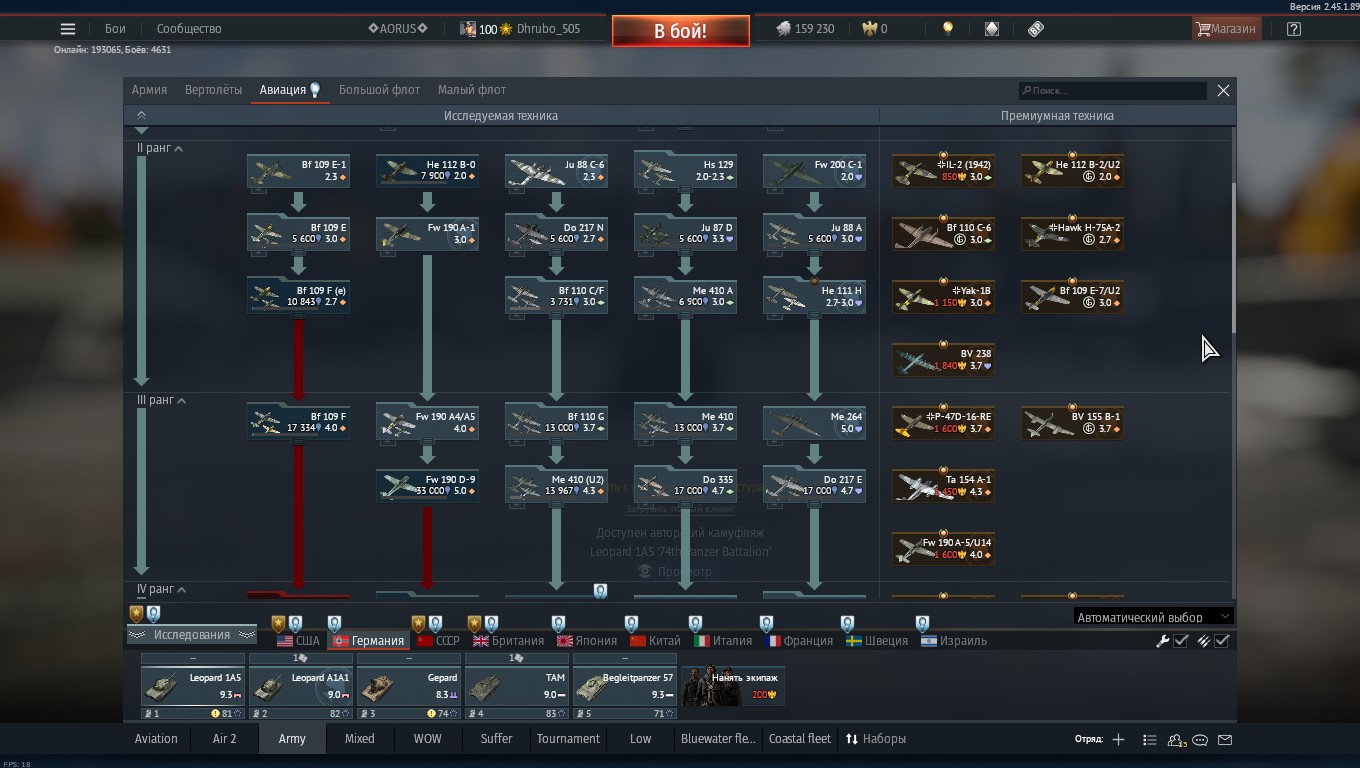Open the squad list icon
The image size is (1360, 768).
click(1149, 739)
